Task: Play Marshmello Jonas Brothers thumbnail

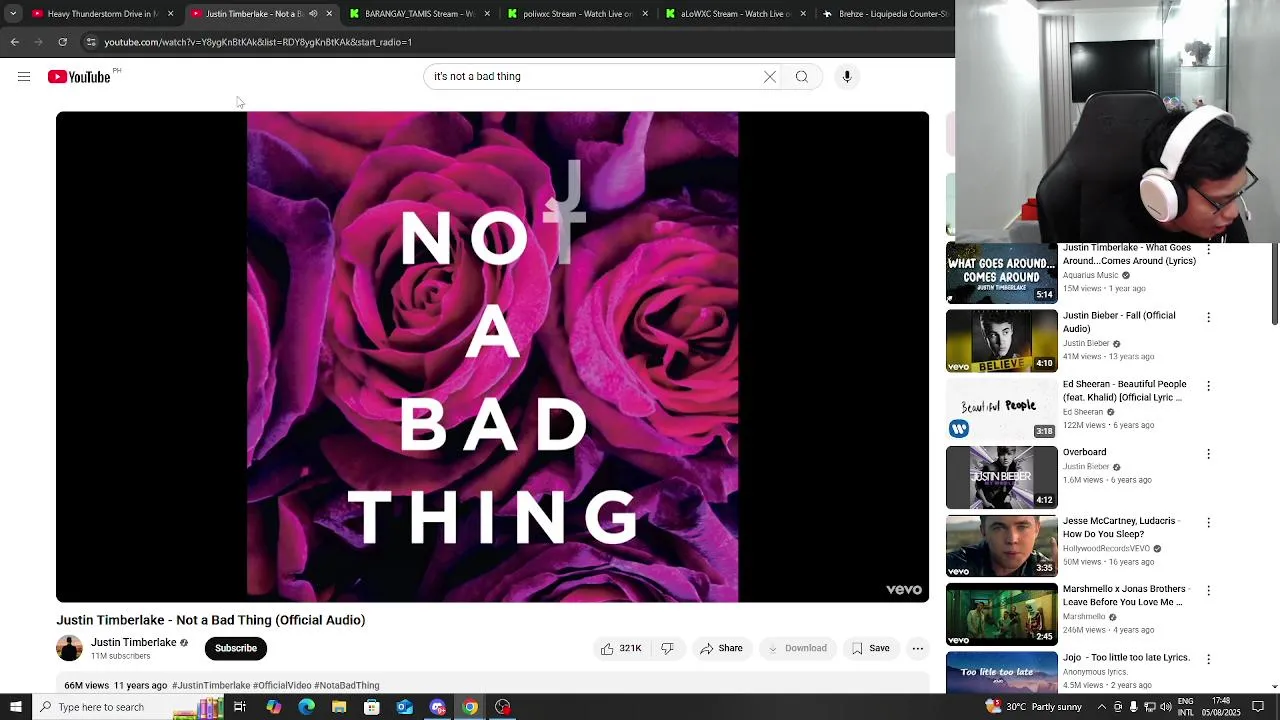Action: [1002, 615]
